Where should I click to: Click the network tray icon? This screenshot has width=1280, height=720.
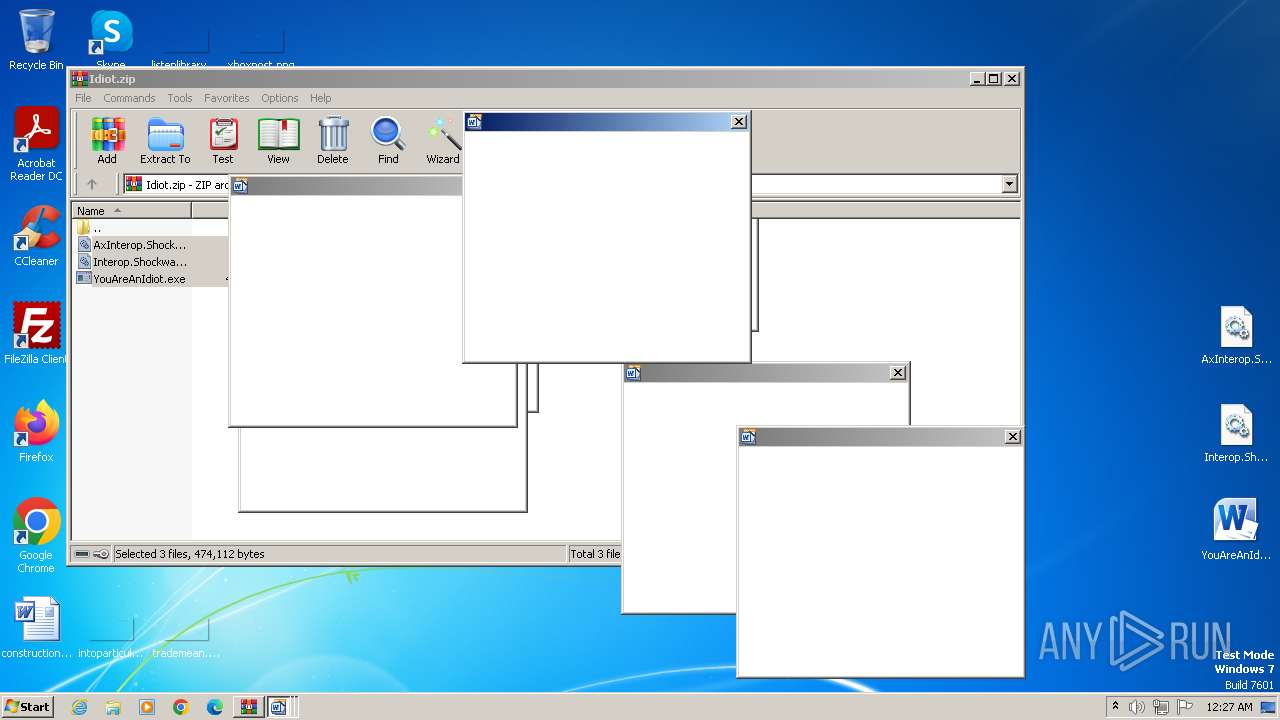1161,707
